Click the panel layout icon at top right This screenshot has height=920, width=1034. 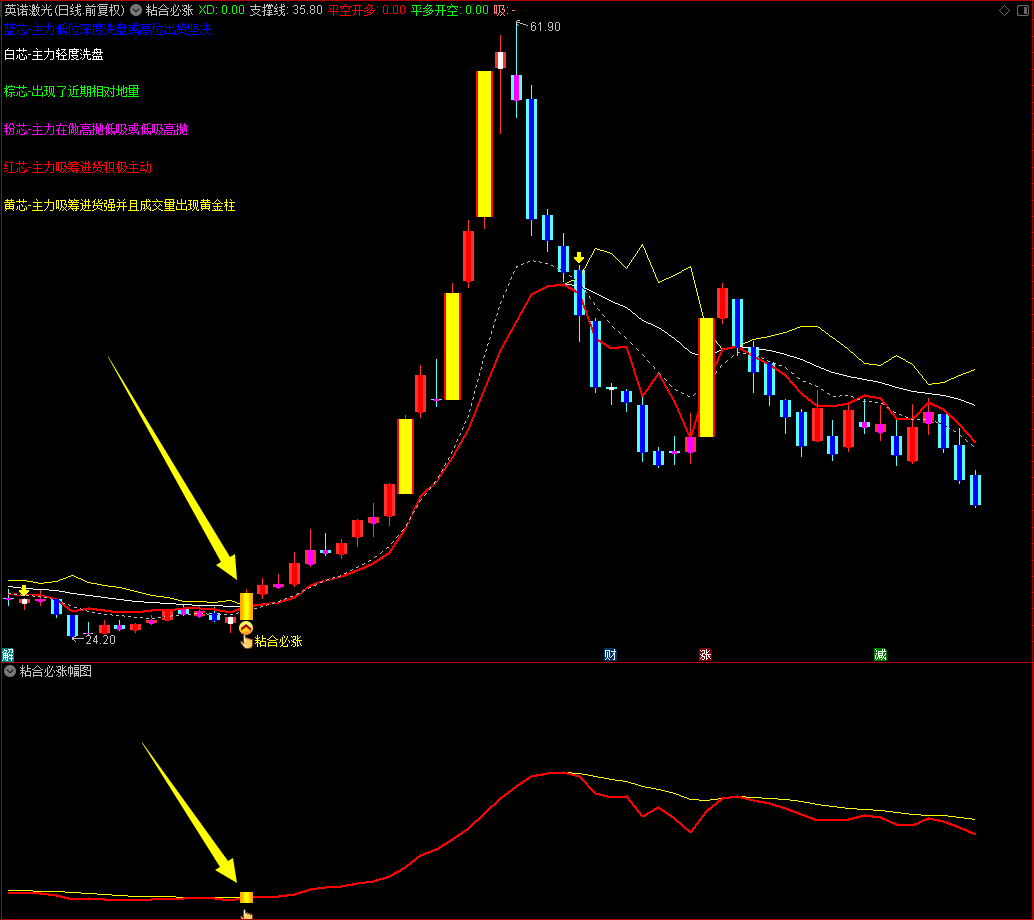tap(1023, 10)
